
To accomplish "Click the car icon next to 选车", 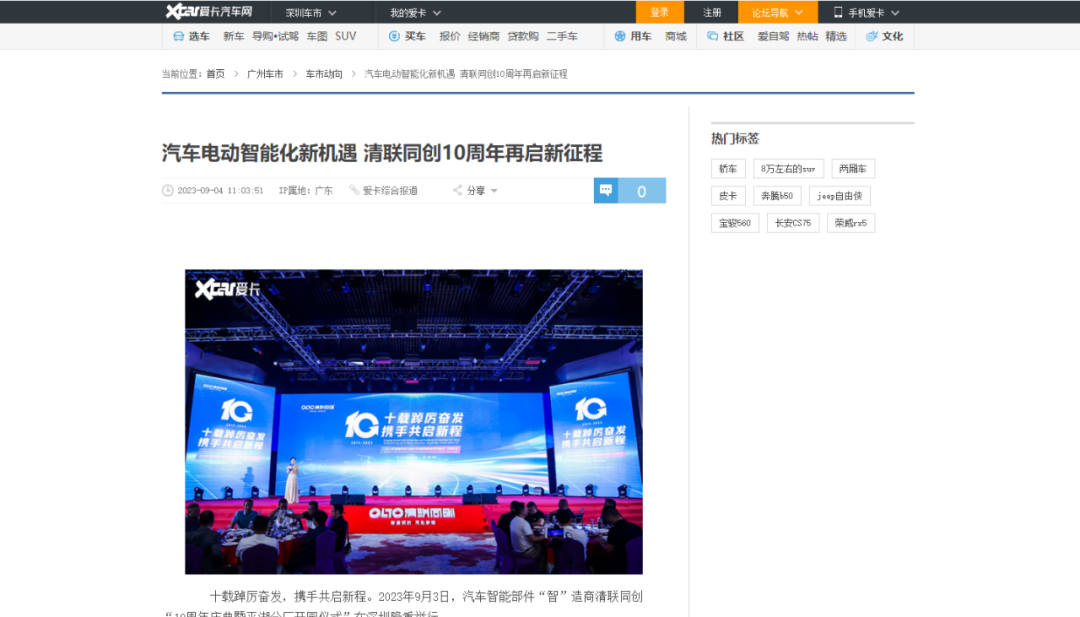I will click(178, 36).
